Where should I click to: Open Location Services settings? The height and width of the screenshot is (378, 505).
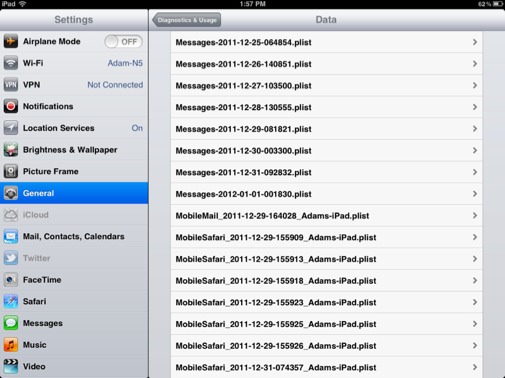coord(74,128)
